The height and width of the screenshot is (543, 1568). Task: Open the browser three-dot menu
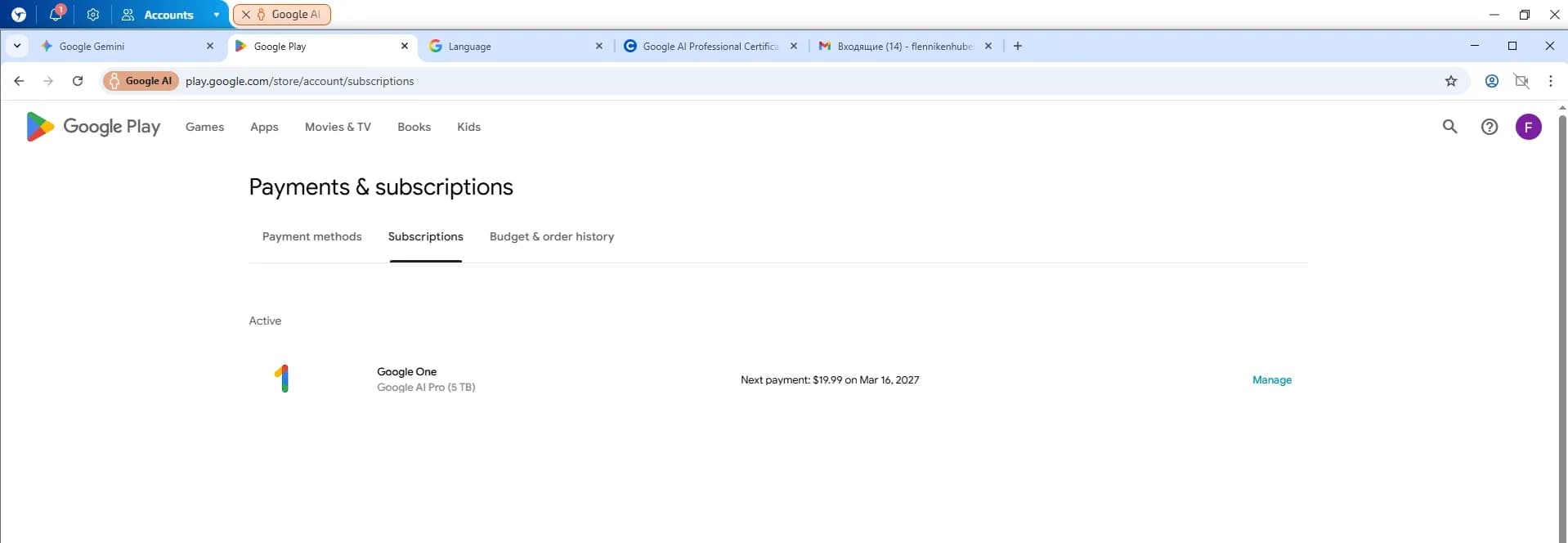tap(1550, 81)
